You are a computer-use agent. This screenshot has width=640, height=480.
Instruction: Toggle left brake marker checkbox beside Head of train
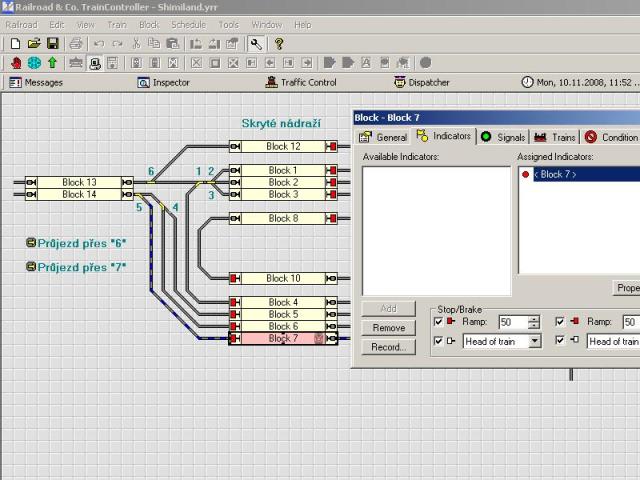point(438,340)
